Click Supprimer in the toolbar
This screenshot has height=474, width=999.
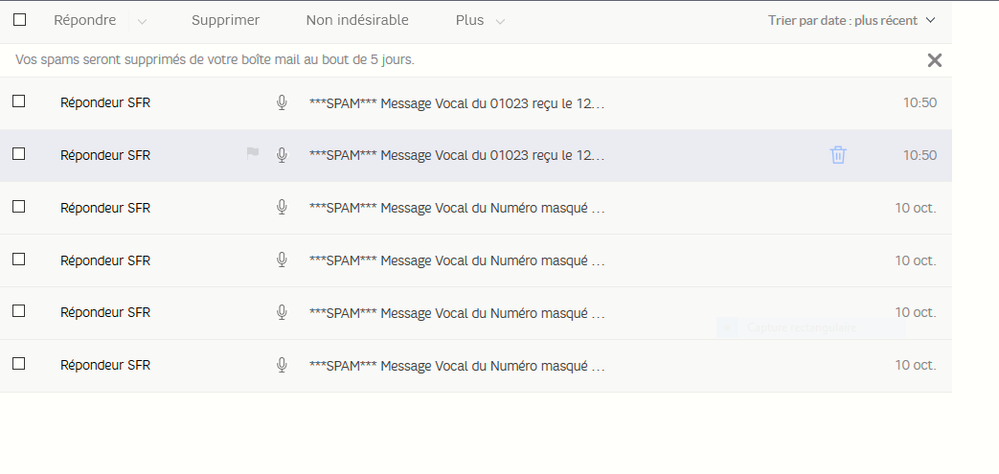point(225,21)
